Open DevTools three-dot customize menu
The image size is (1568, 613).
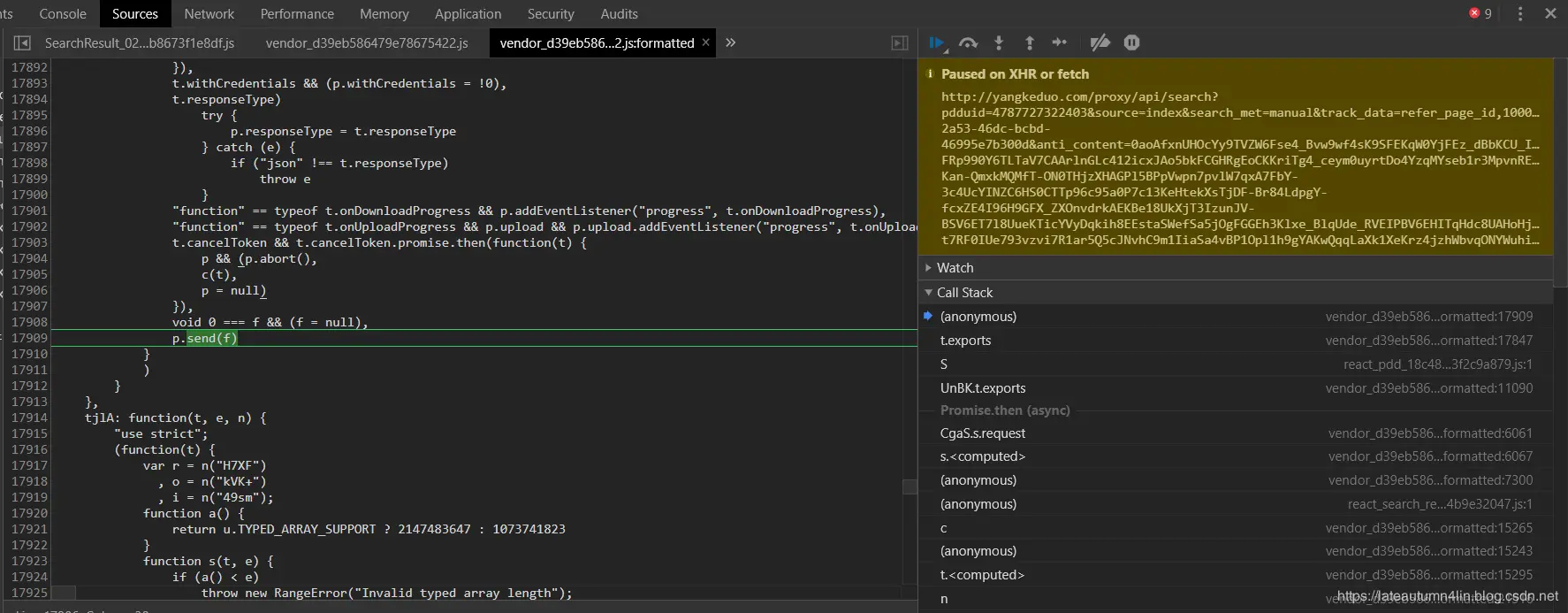(1520, 13)
